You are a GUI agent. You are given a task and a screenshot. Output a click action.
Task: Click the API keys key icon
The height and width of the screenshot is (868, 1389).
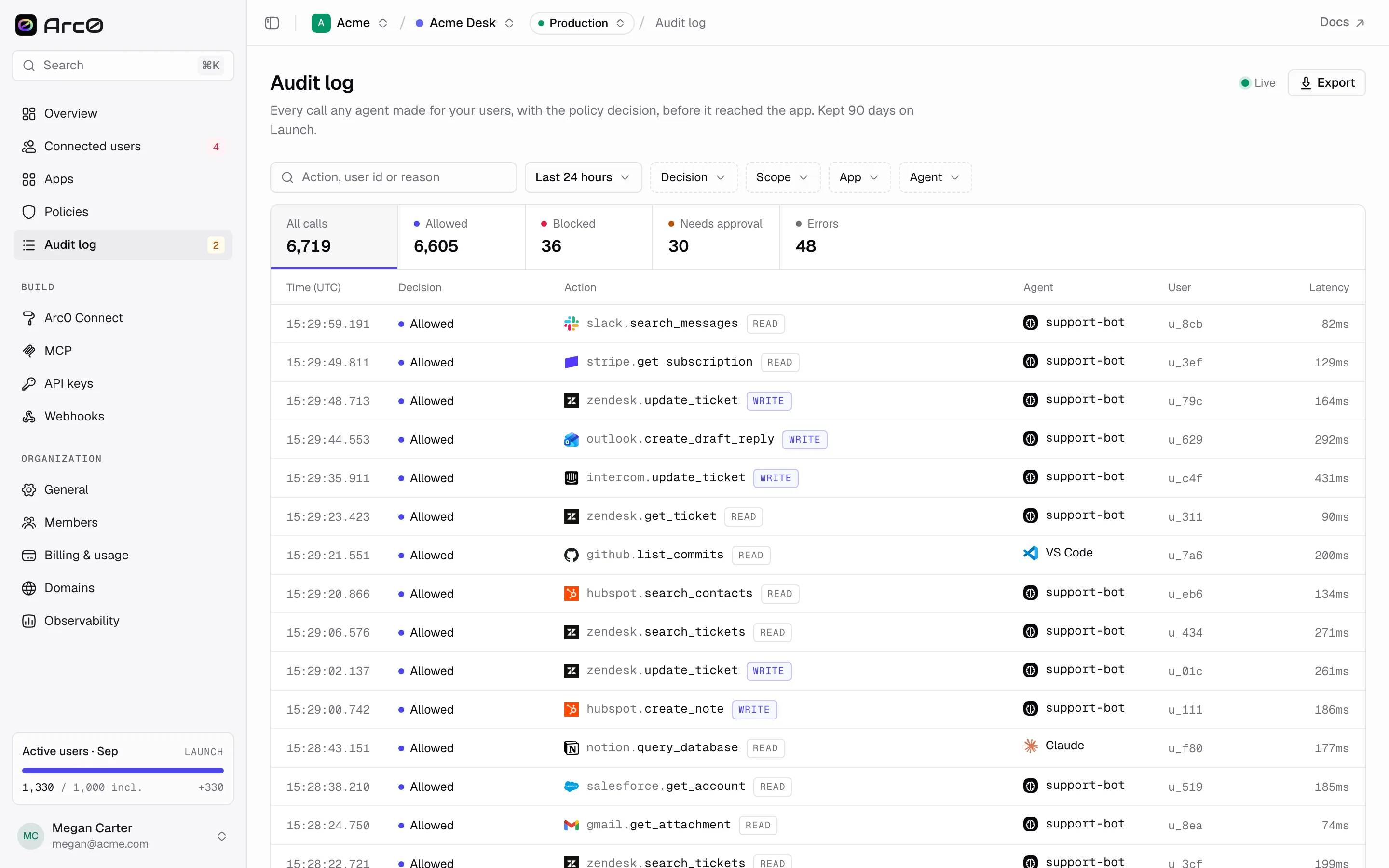click(x=29, y=383)
